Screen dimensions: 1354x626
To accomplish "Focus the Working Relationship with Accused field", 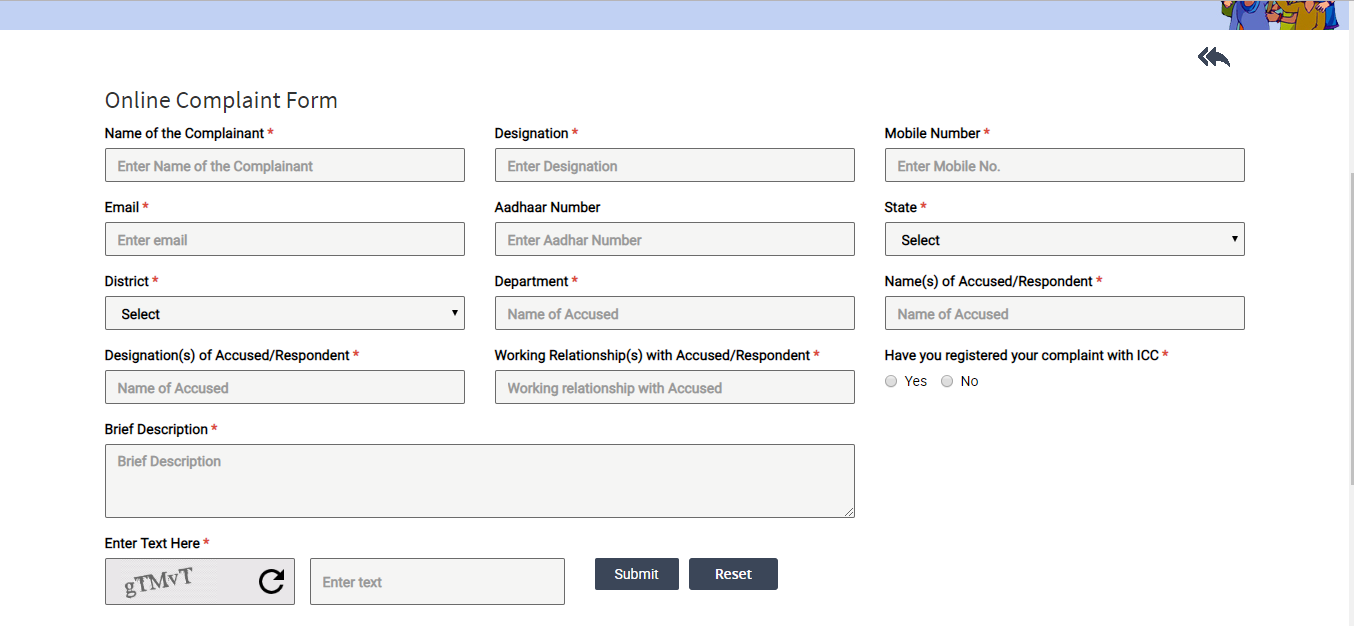I will pos(674,388).
